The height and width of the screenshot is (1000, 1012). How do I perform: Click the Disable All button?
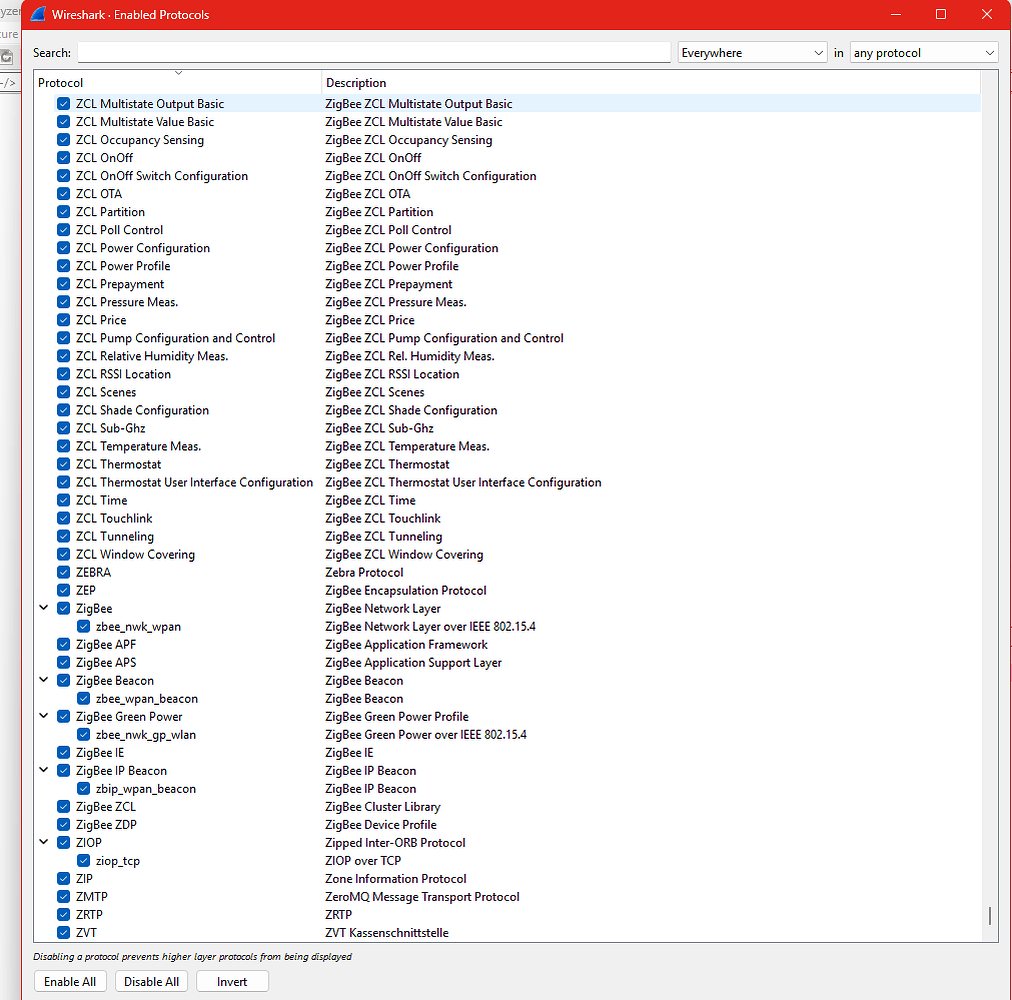(151, 981)
